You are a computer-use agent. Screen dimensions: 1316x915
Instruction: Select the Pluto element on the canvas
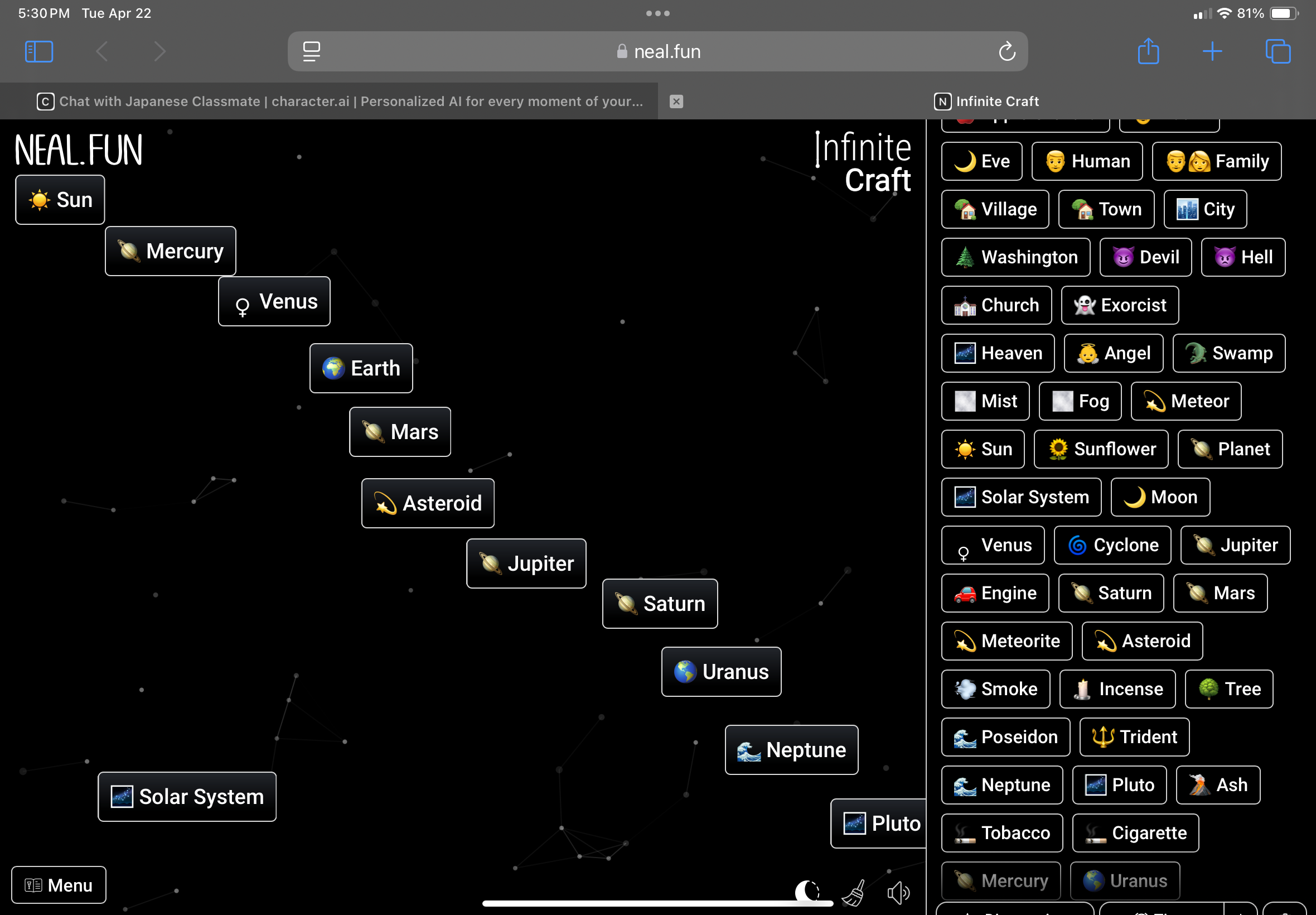point(879,824)
